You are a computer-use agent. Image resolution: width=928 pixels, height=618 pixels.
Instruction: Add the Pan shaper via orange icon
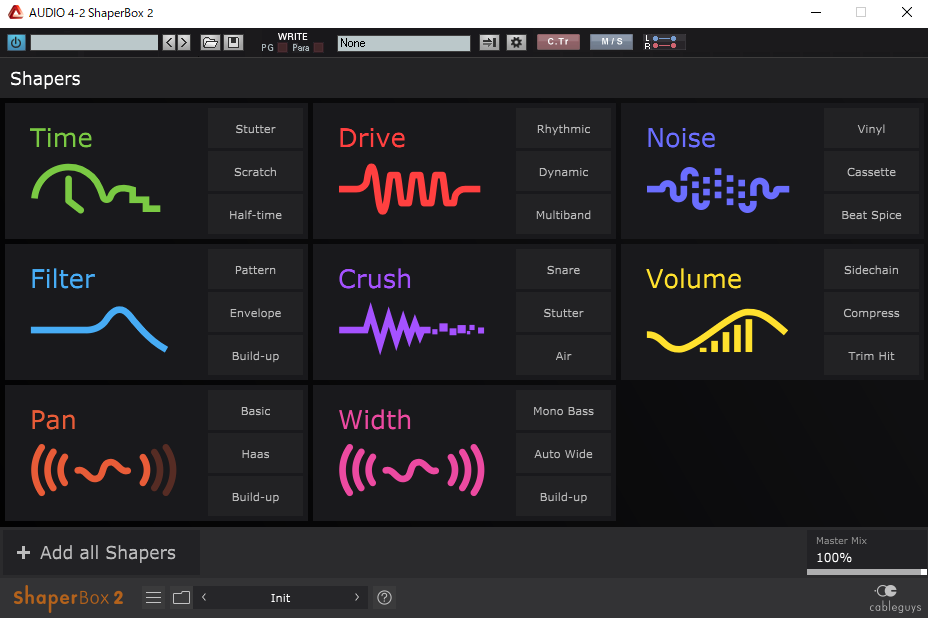pyautogui.click(x=104, y=470)
